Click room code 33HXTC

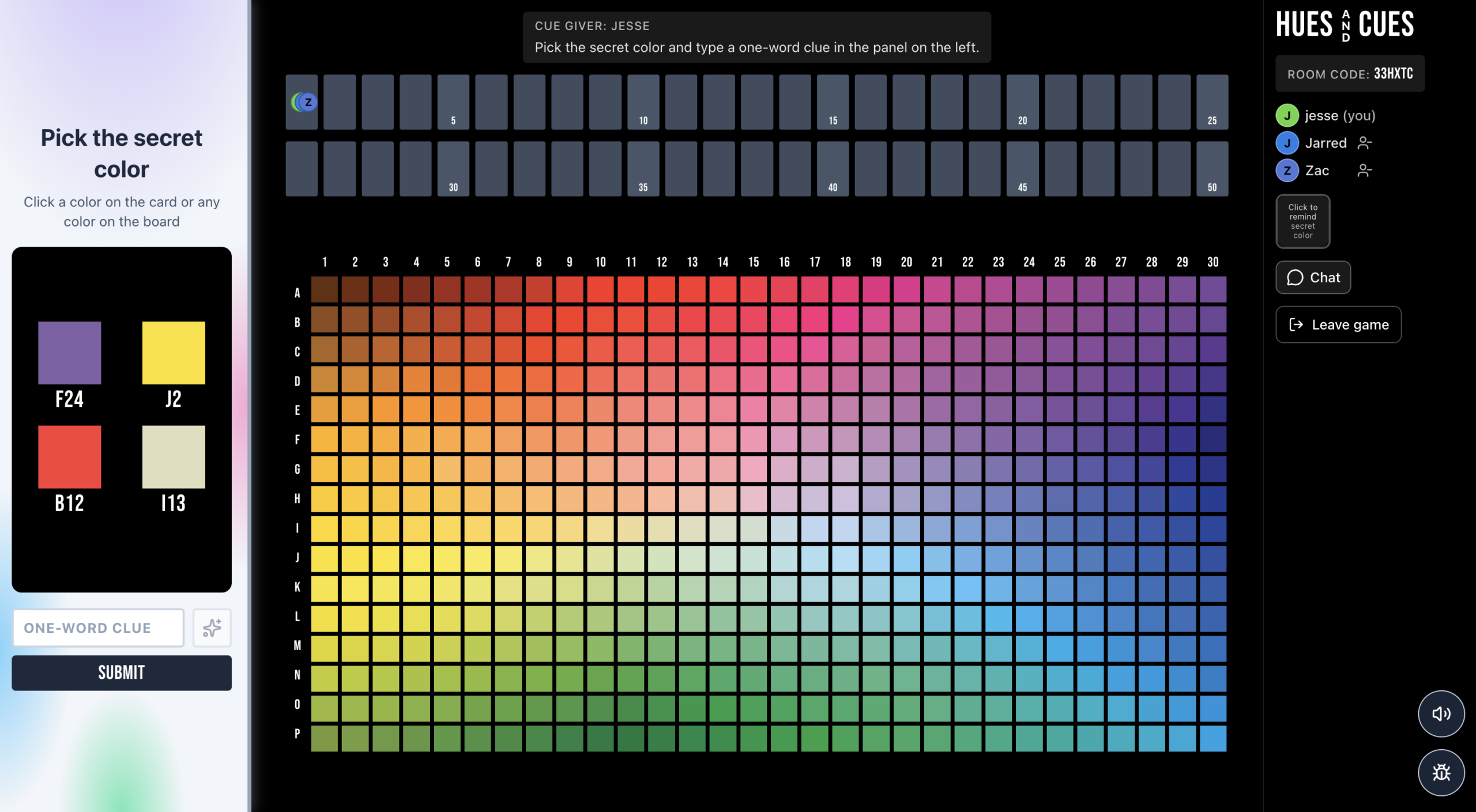[x=1393, y=74]
